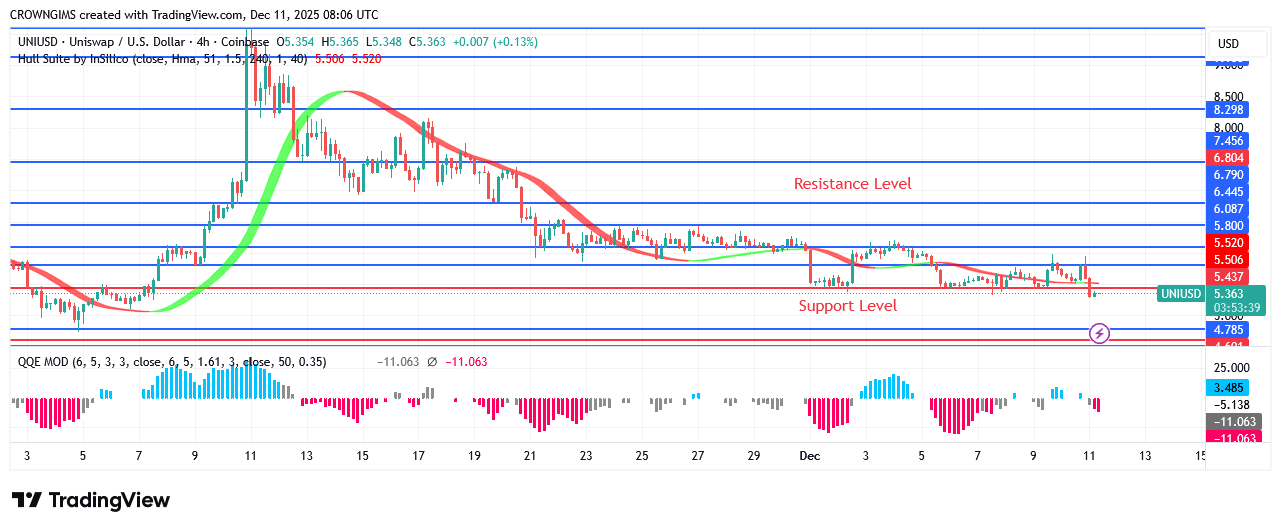Click the red 6.804 price axis label

point(1228,158)
